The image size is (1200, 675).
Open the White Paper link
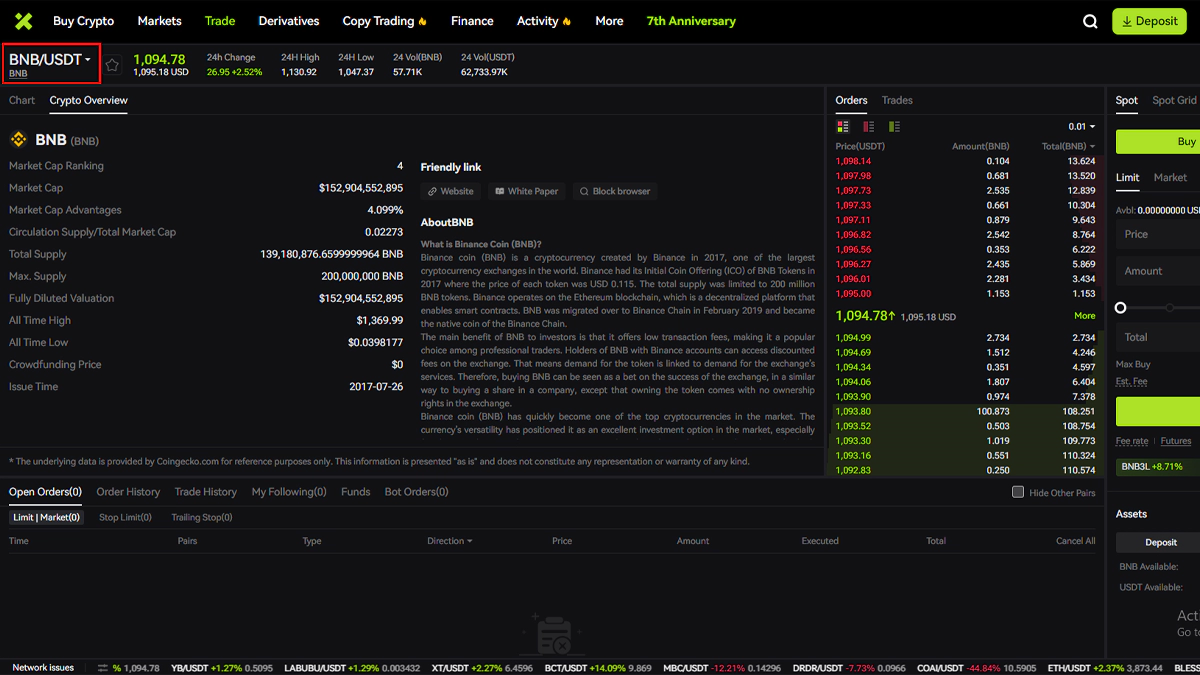pos(526,191)
